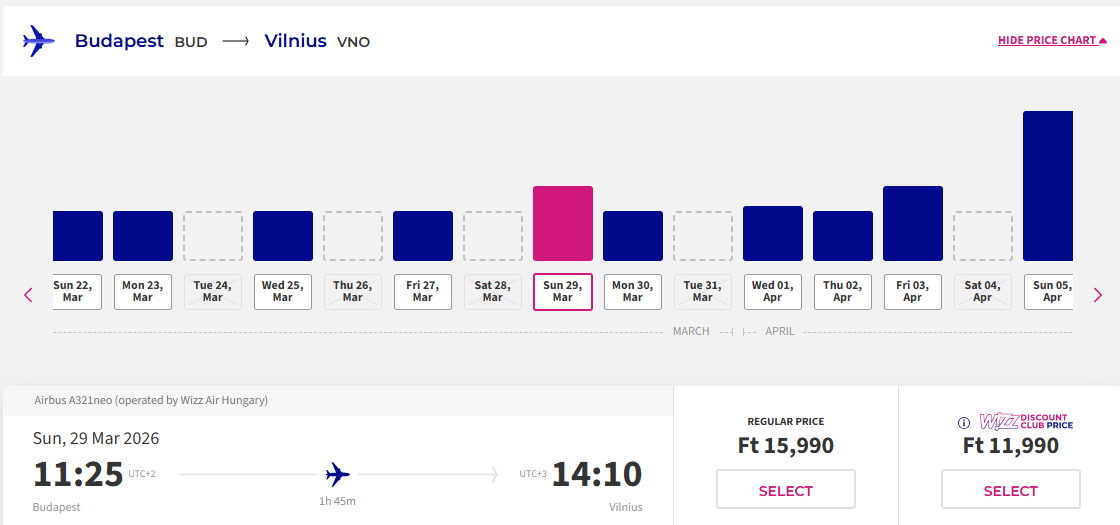This screenshot has width=1120, height=525.
Task: Click the Thu 02, Apr date label
Action: point(843,292)
